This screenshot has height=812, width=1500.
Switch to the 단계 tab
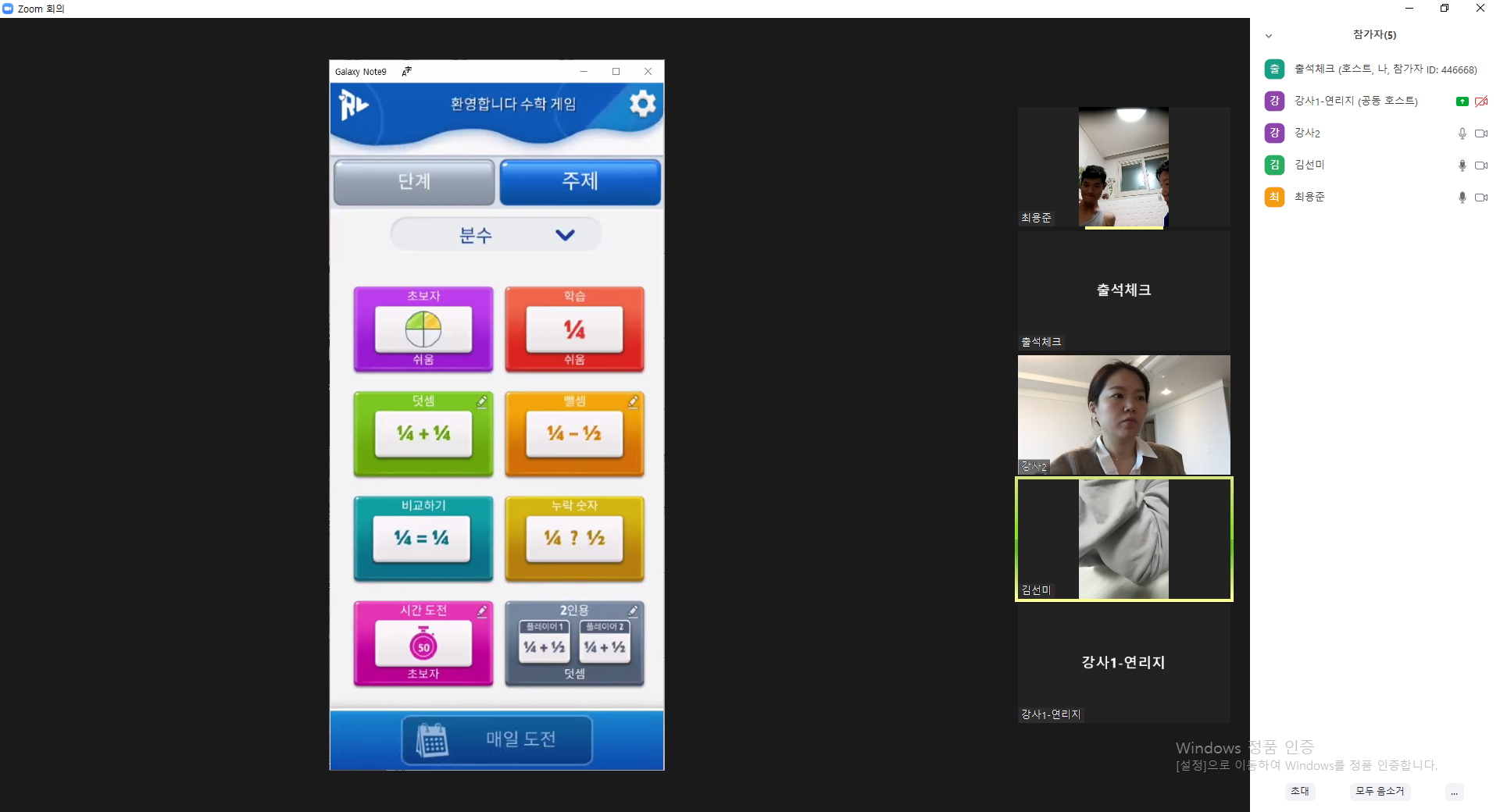[414, 182]
